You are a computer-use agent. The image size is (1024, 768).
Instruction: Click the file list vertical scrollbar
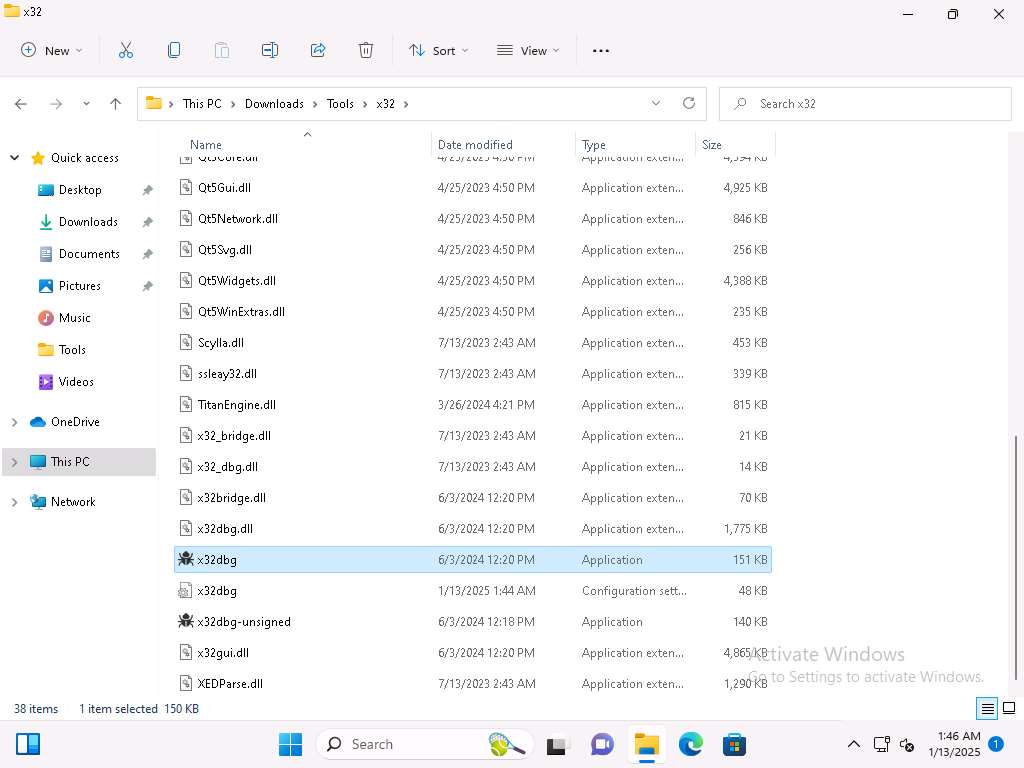[1017, 560]
